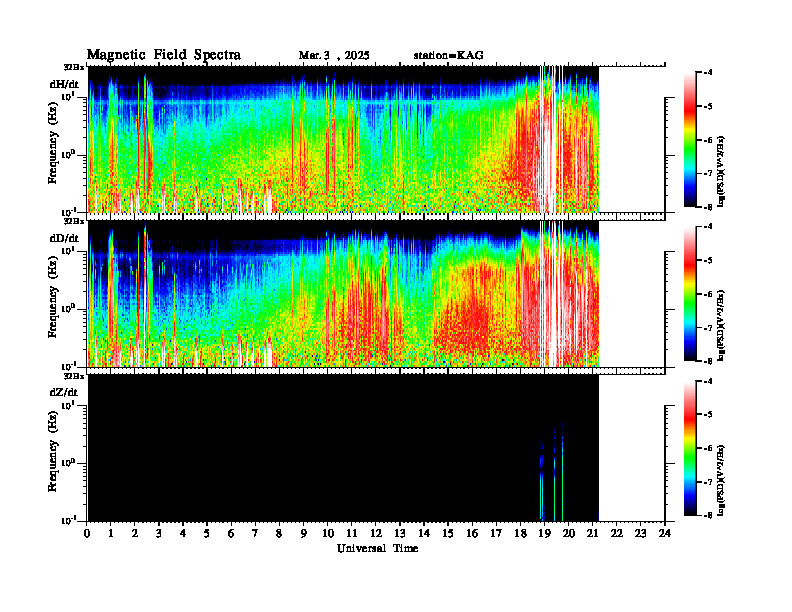Click the color bar beside the dD/dt panel
The width and height of the screenshot is (792, 612).
click(x=690, y=293)
